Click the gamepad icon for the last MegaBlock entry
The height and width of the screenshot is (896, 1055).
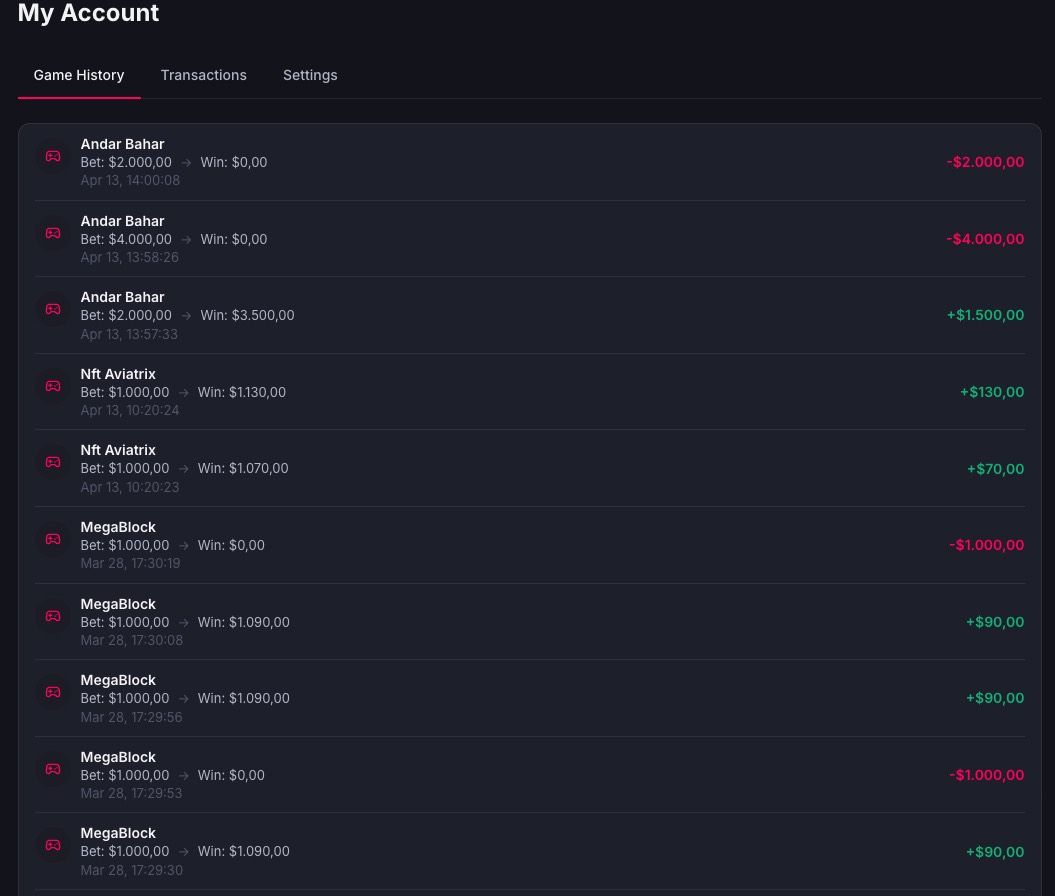tap(52, 845)
